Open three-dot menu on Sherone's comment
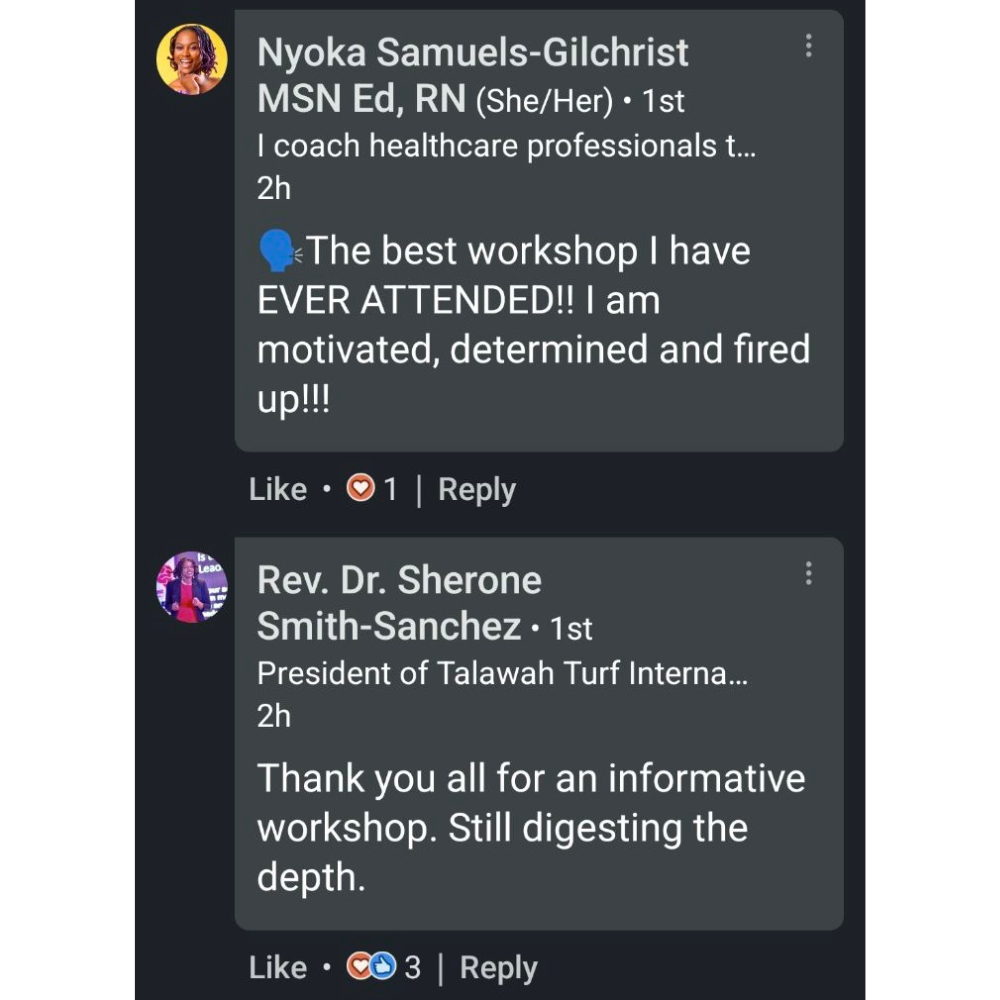This screenshot has height=1000, width=1000. point(808,574)
